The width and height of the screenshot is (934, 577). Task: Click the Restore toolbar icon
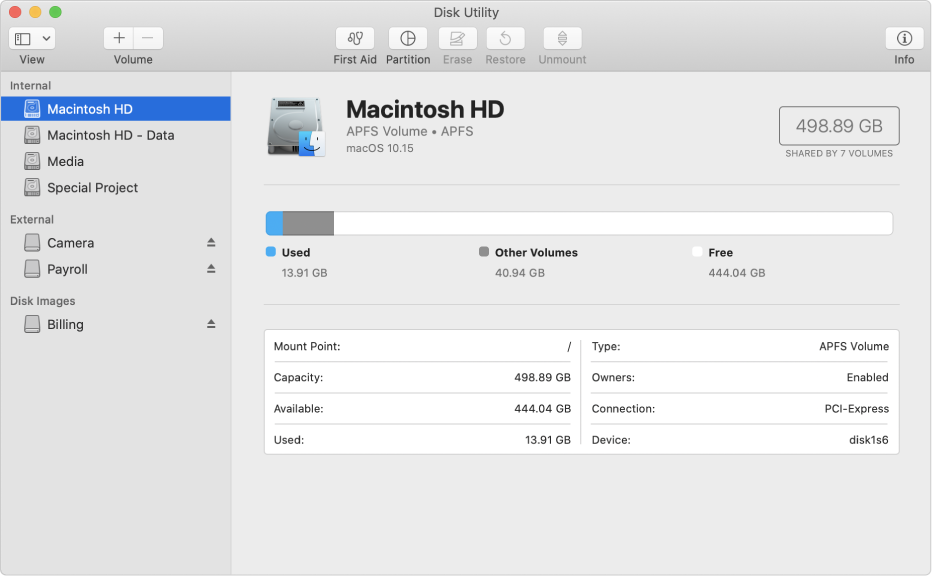[x=505, y=39]
